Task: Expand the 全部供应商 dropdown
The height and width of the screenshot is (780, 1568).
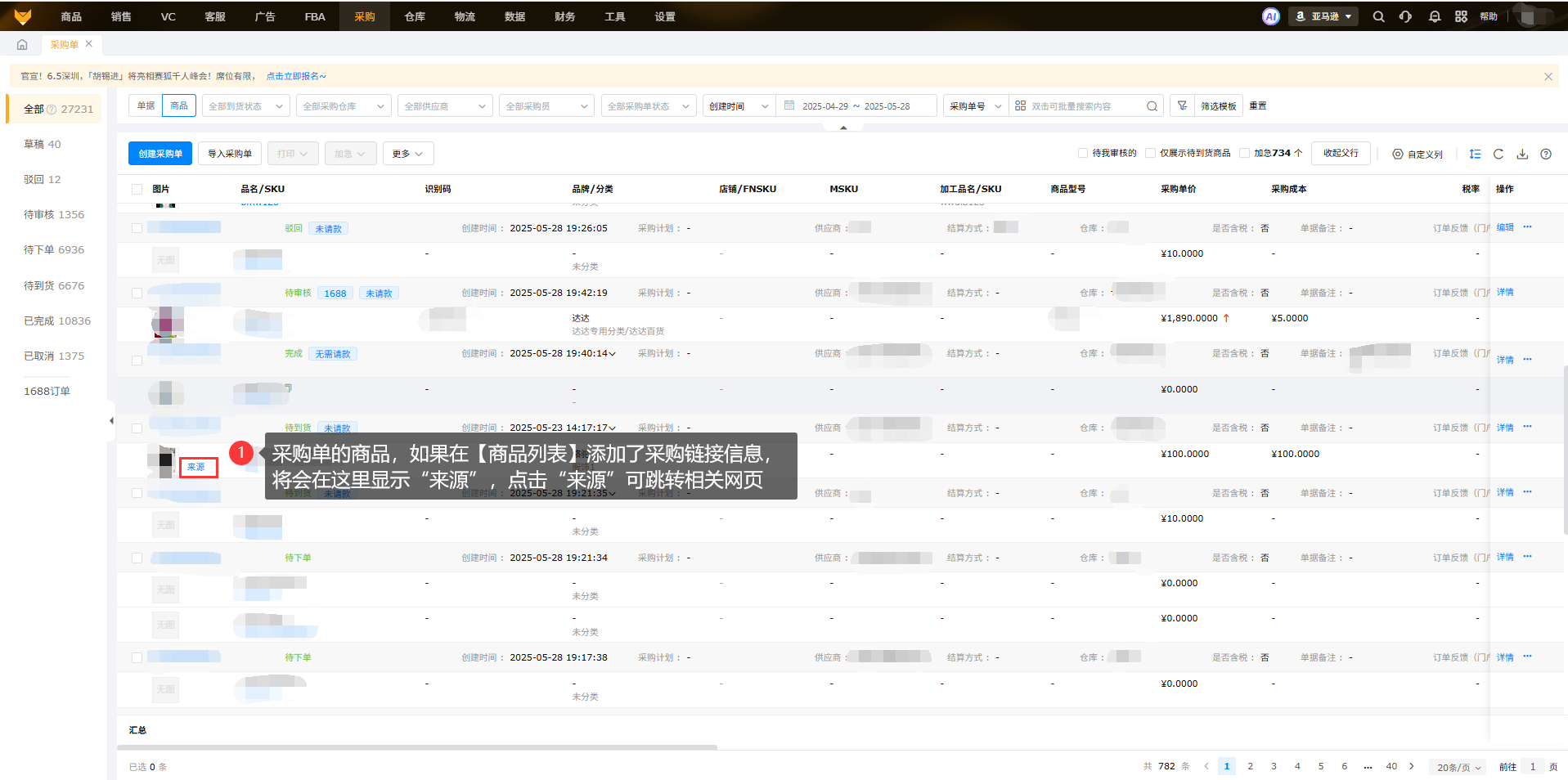Action: (x=444, y=106)
